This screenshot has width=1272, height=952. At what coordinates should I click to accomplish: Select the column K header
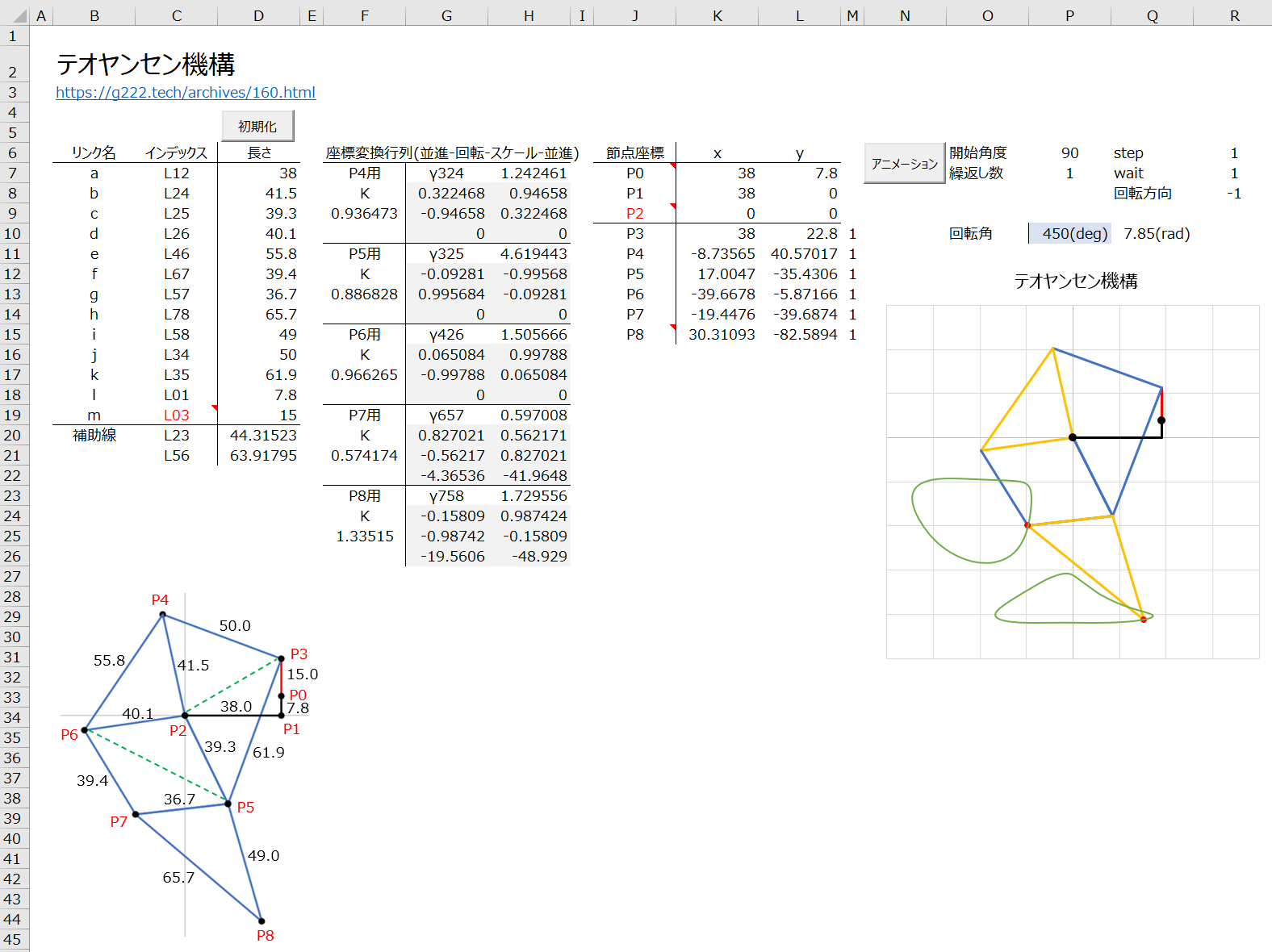(717, 15)
